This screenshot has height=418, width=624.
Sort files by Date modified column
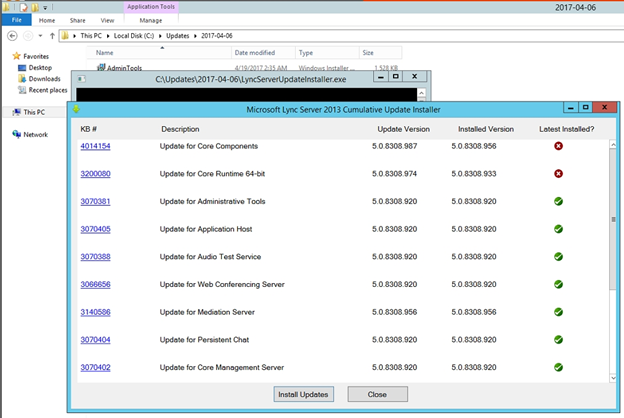[263, 53]
